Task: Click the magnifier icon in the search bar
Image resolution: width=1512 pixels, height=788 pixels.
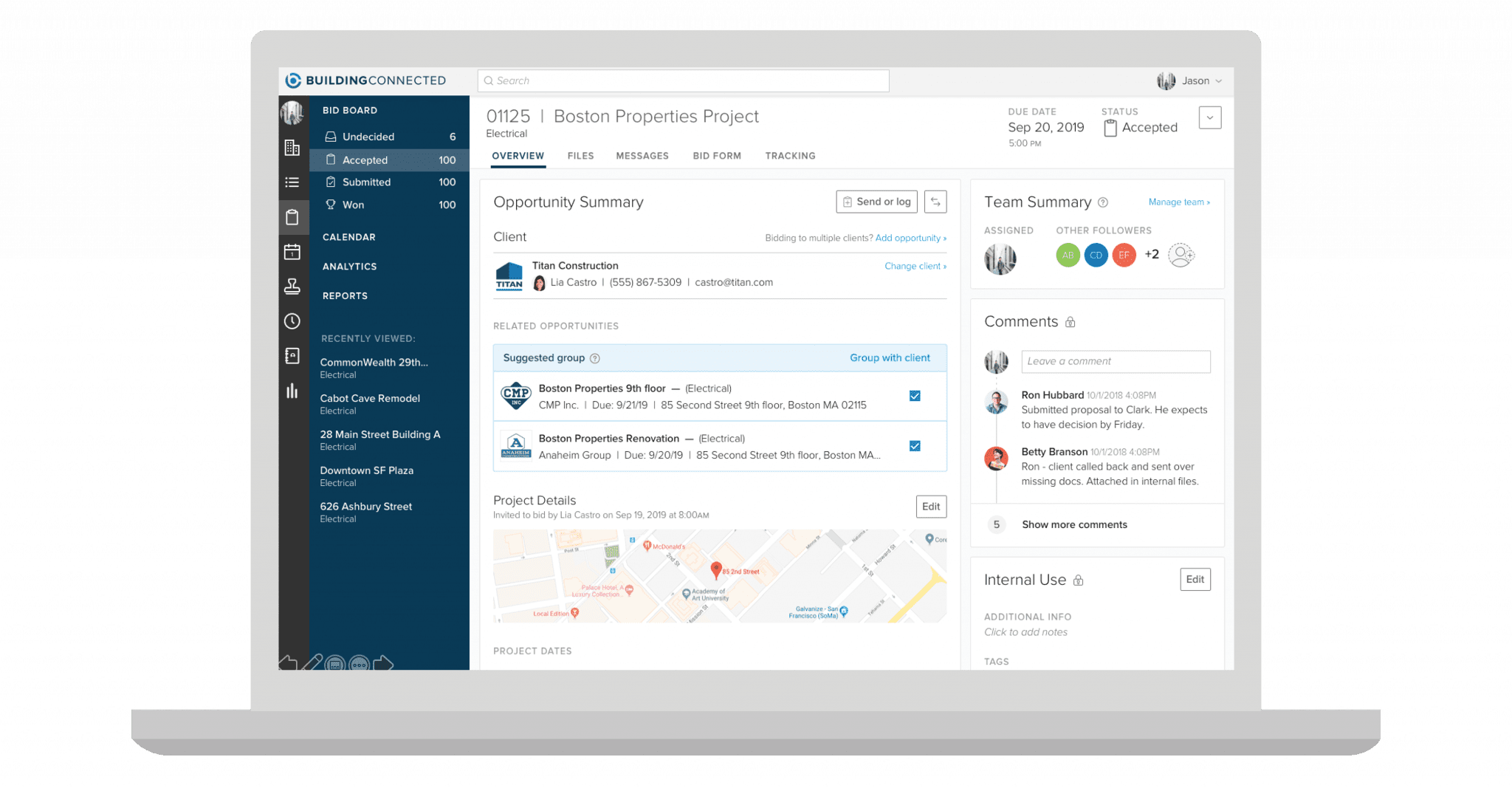Action: 488,80
